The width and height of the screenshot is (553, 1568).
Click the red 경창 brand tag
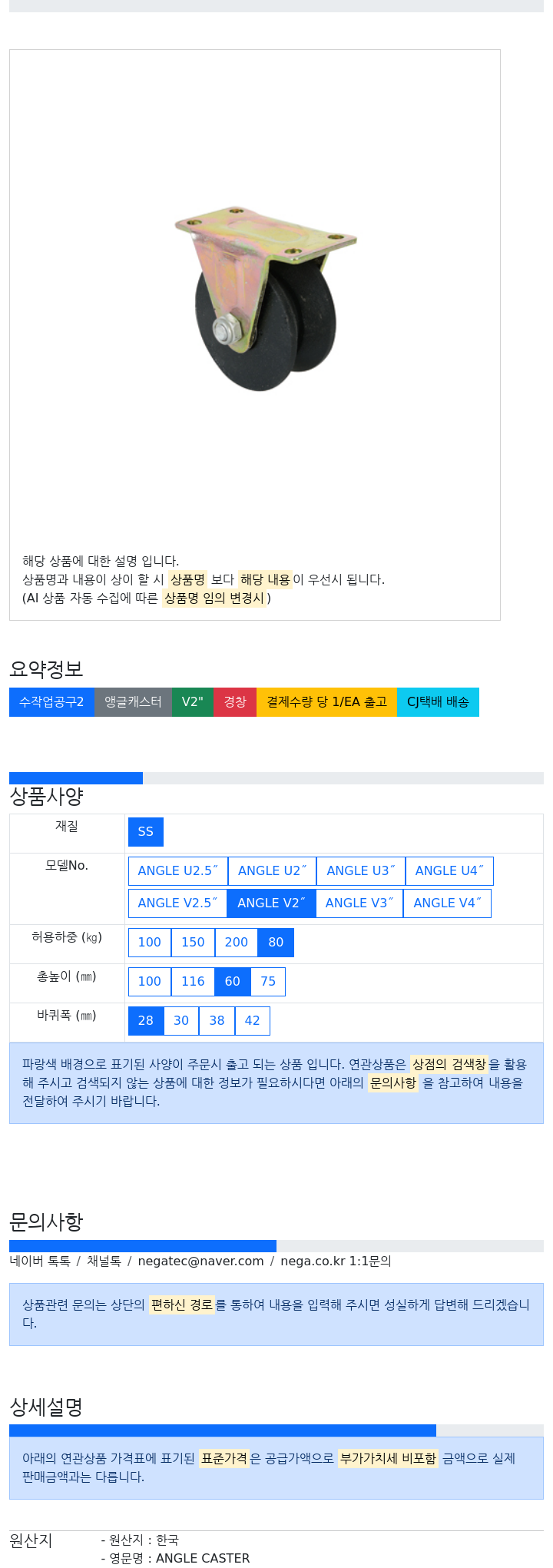point(235,702)
